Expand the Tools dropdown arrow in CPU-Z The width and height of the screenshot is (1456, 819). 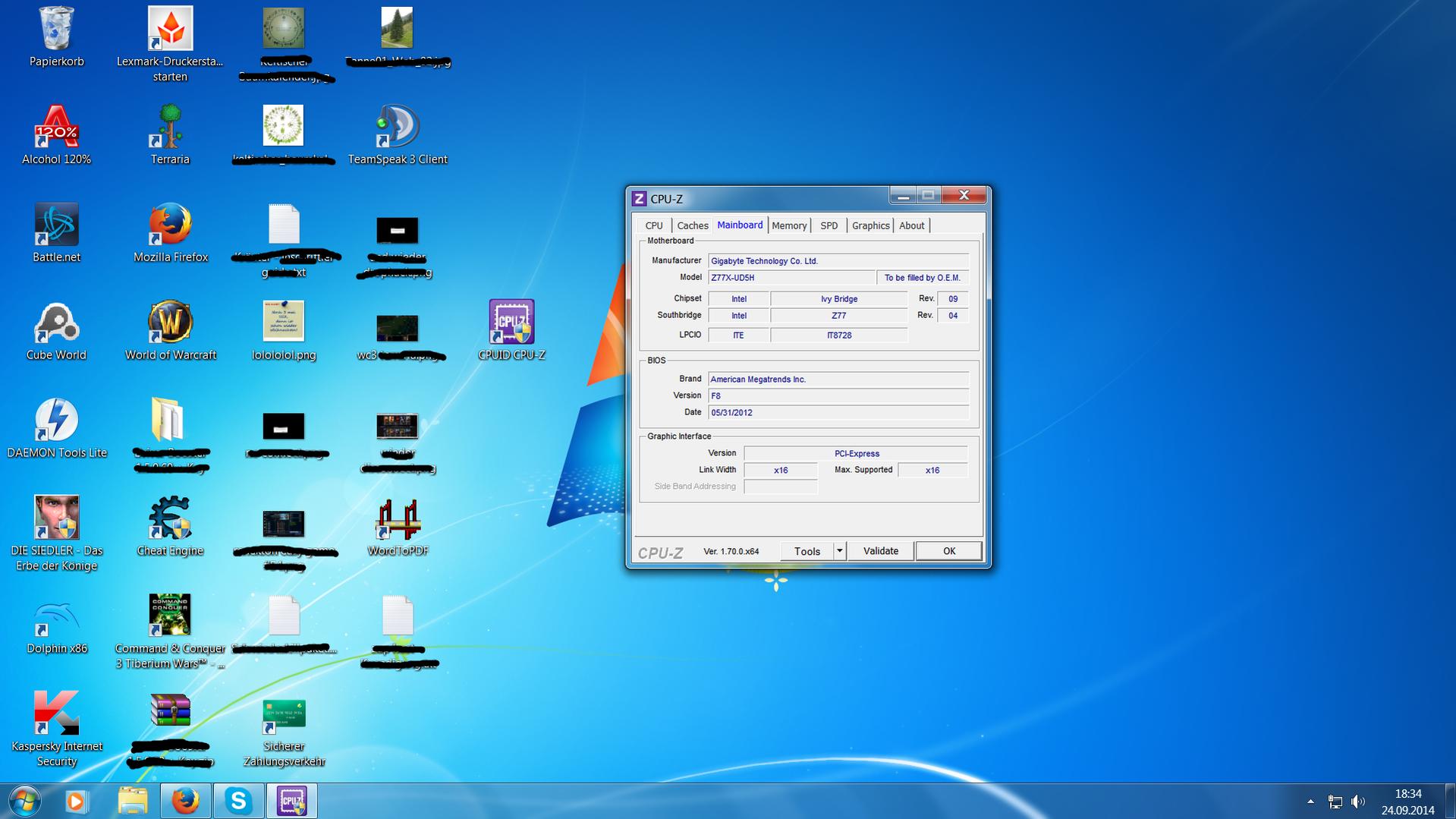point(839,551)
